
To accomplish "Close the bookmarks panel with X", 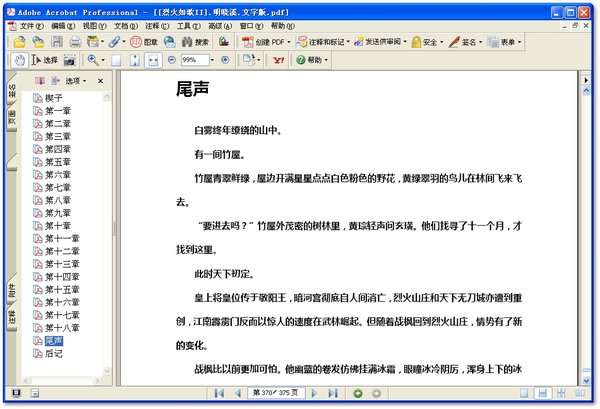I will pos(100,81).
